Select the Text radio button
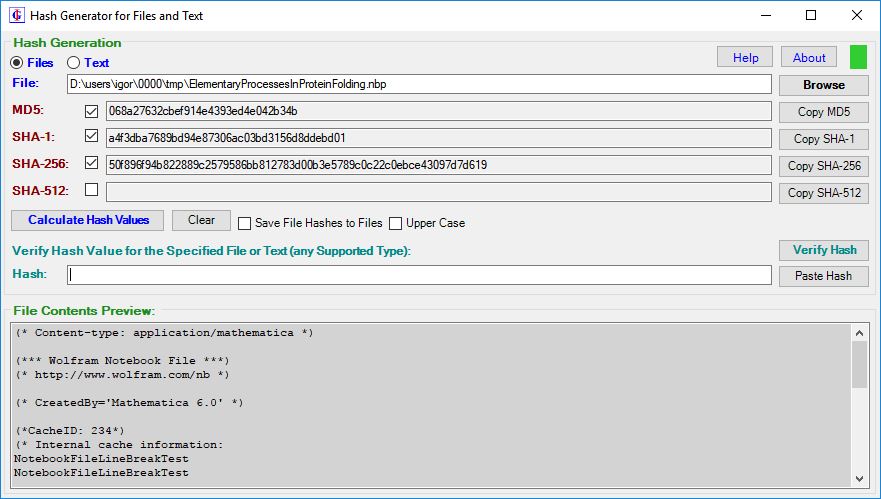Screen dimensions: 881x499 click(x=73, y=63)
